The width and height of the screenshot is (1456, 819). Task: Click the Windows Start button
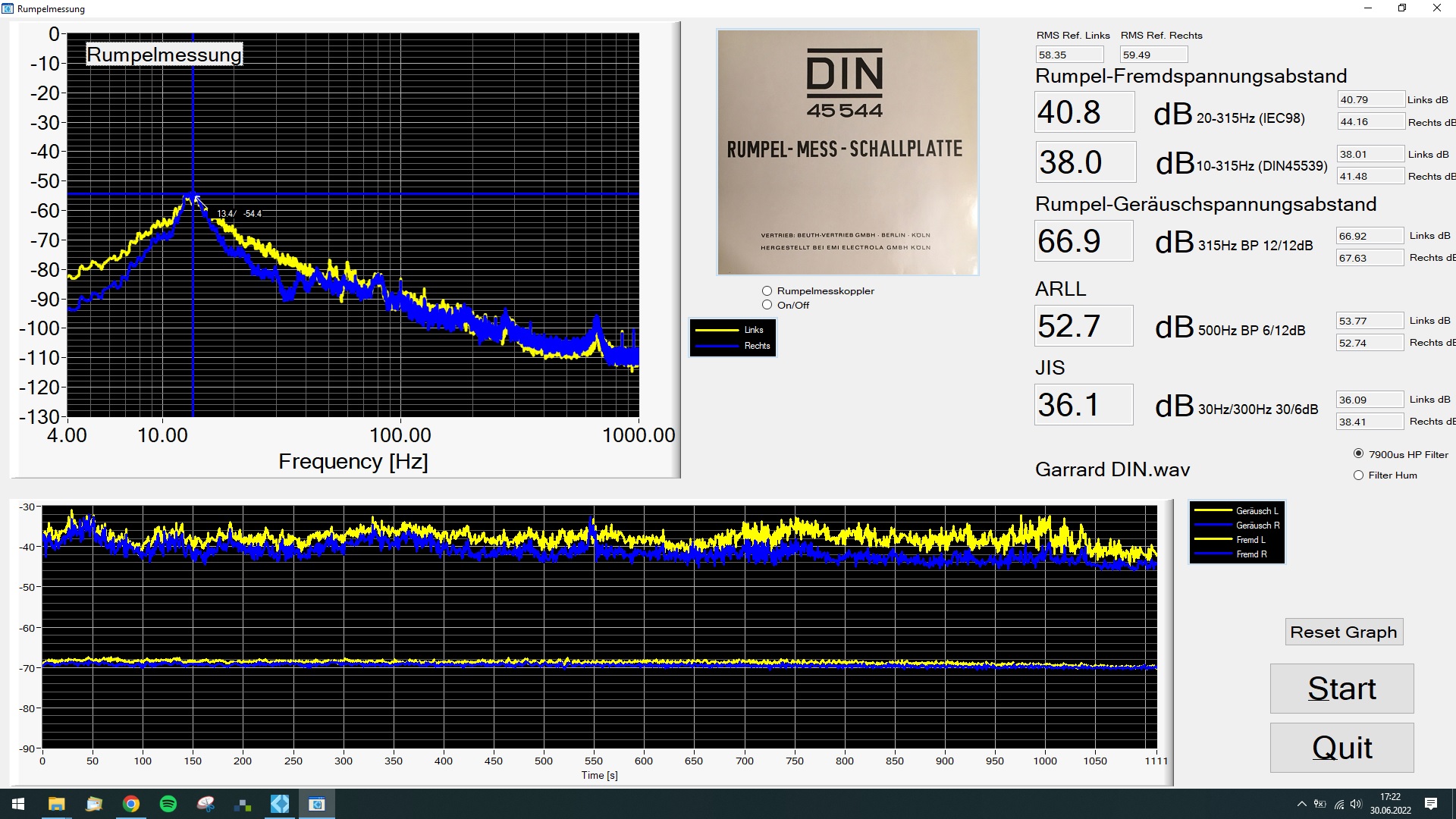(x=18, y=804)
